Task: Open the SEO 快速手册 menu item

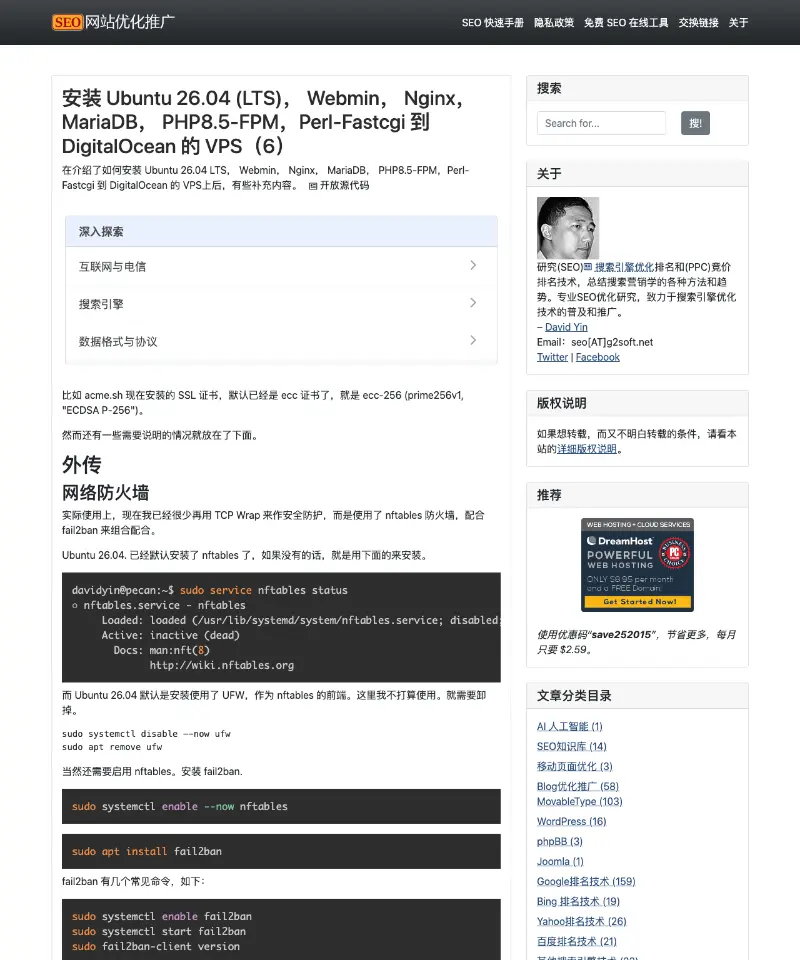Action: [x=493, y=23]
